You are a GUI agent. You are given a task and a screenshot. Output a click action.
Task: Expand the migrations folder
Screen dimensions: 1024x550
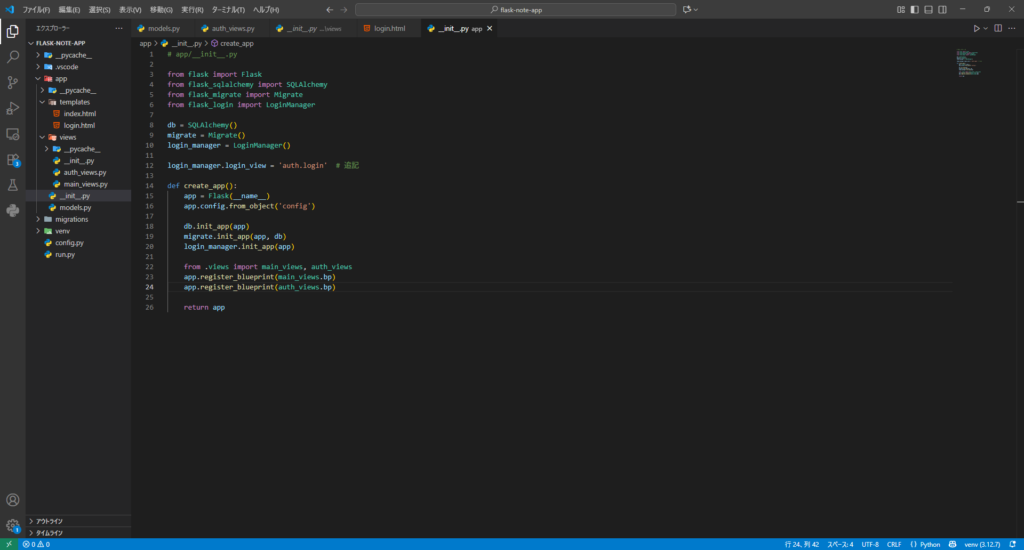(x=72, y=219)
